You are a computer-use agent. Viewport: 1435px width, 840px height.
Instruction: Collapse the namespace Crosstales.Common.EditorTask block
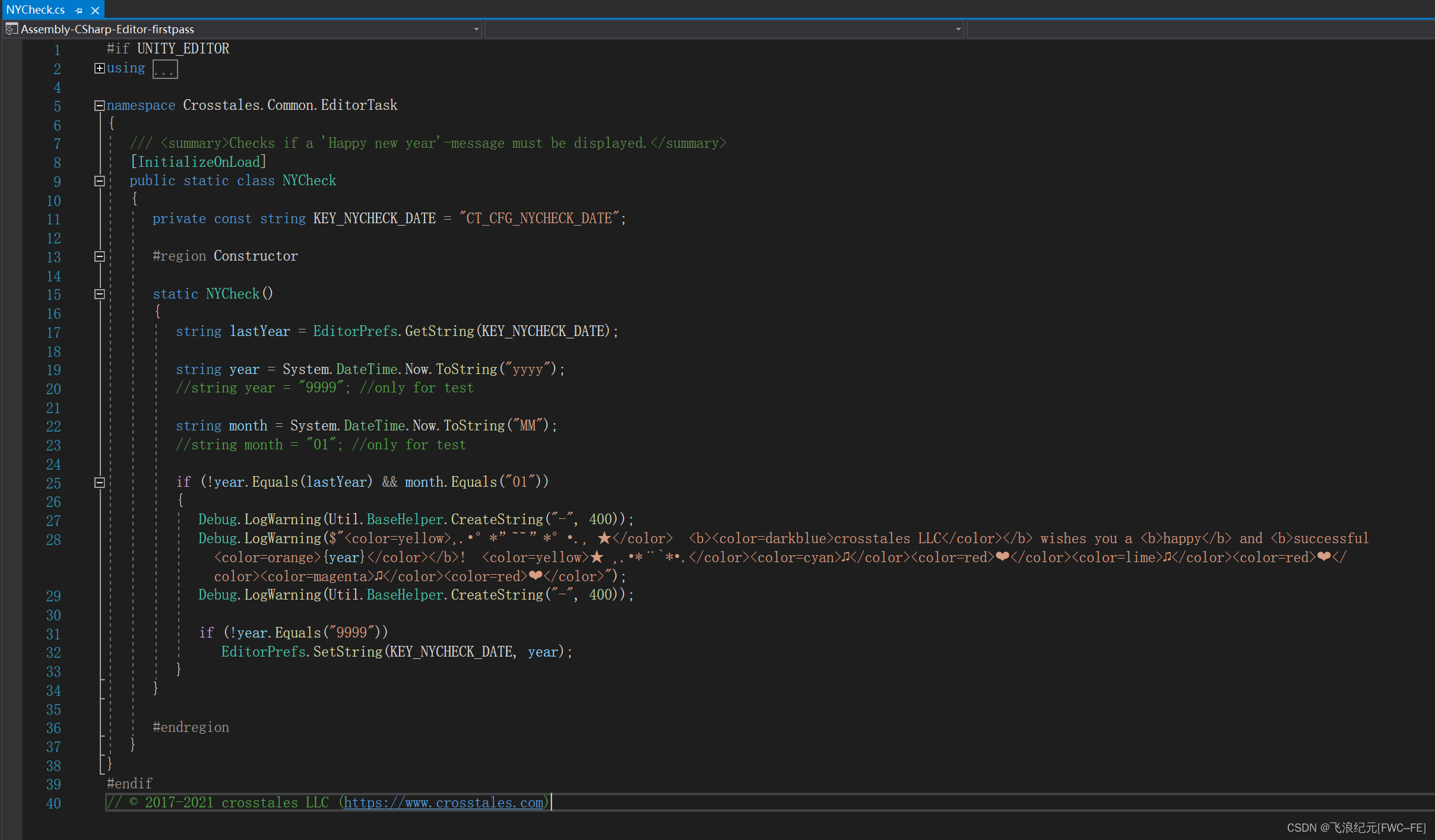point(100,106)
